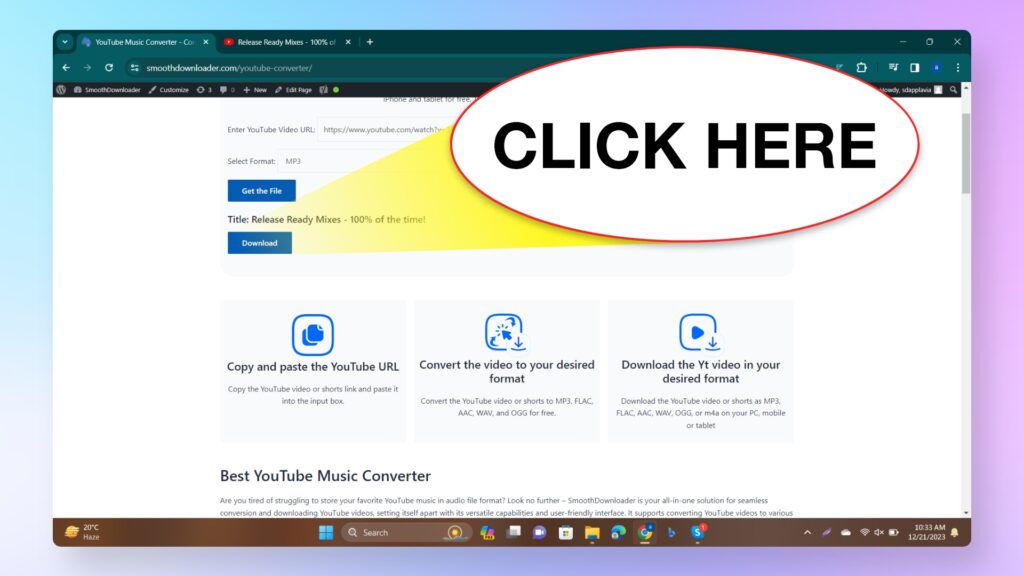Open the Wi-Fi network tray icon
This screenshot has height=576, width=1024.
click(864, 533)
